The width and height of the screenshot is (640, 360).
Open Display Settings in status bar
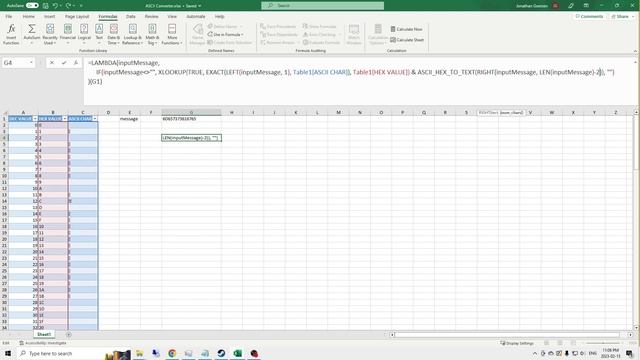(x=517, y=343)
